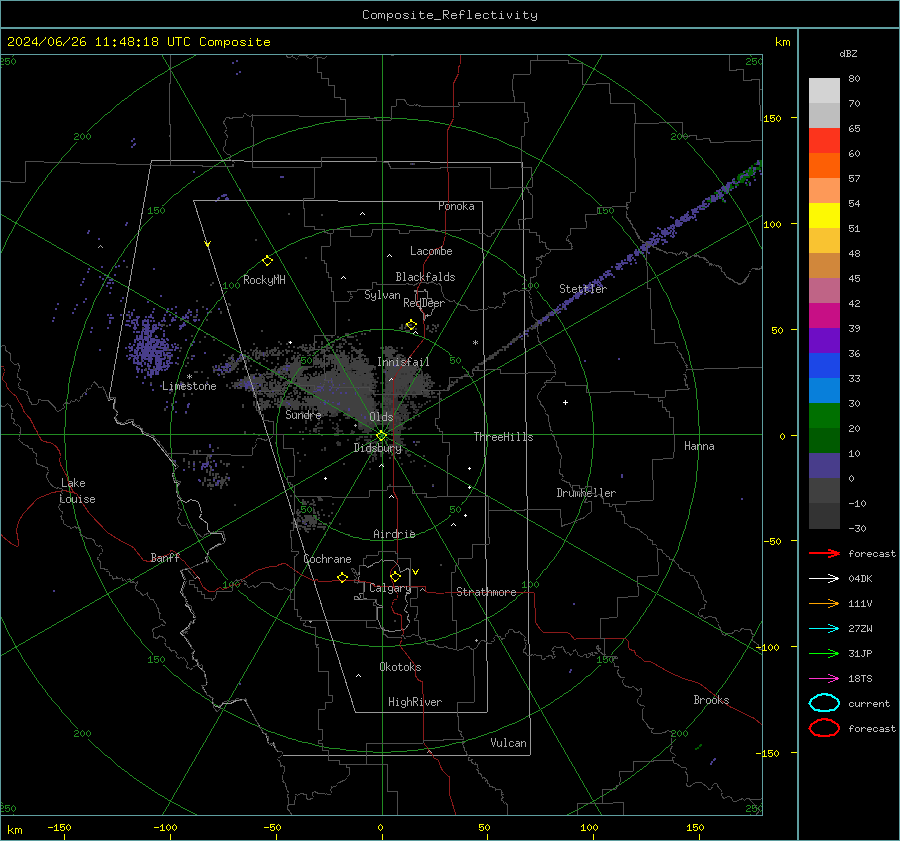Click the Cochrane town label
Viewport: 900px width, 841px height.
point(327,559)
